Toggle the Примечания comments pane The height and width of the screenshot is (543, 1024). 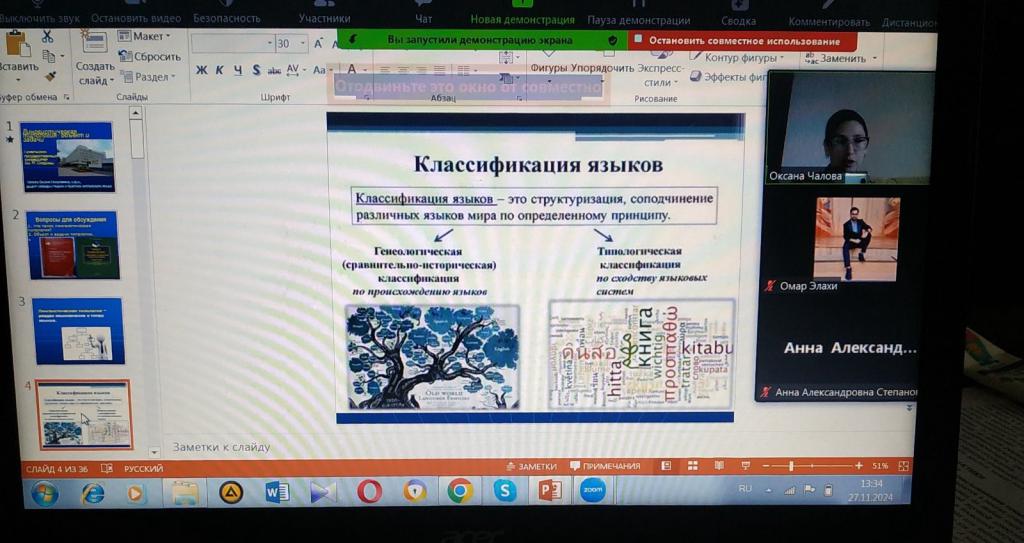click(605, 466)
